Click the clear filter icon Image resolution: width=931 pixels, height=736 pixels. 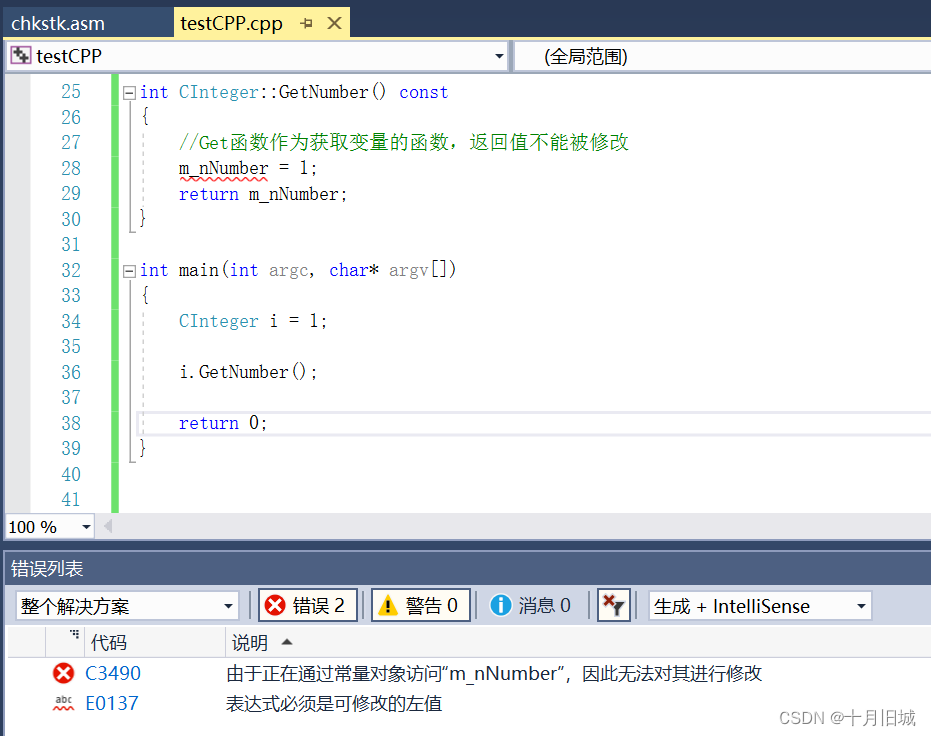coord(613,605)
